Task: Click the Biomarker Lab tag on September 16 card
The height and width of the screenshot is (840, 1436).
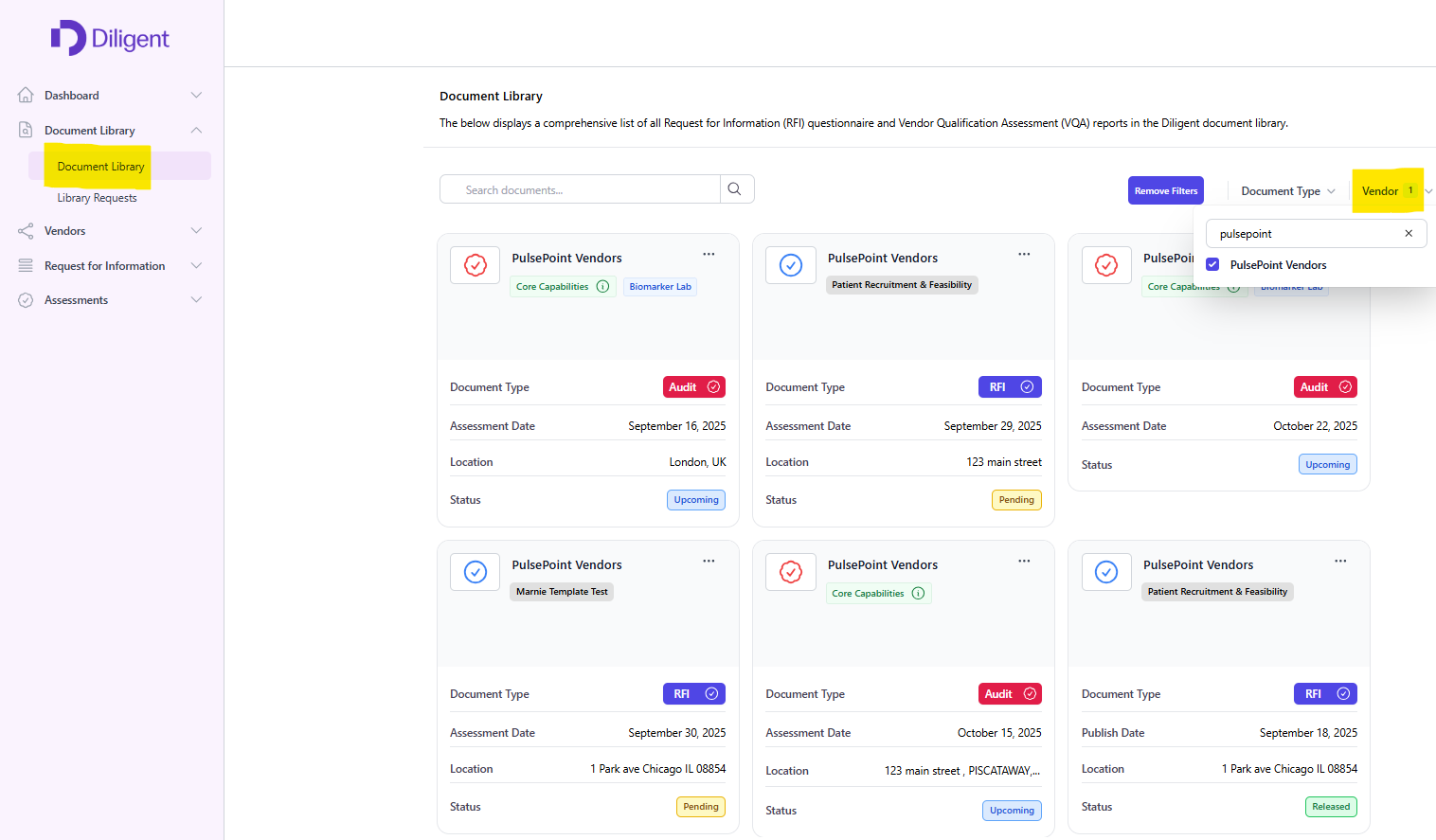Action: pyautogui.click(x=660, y=286)
